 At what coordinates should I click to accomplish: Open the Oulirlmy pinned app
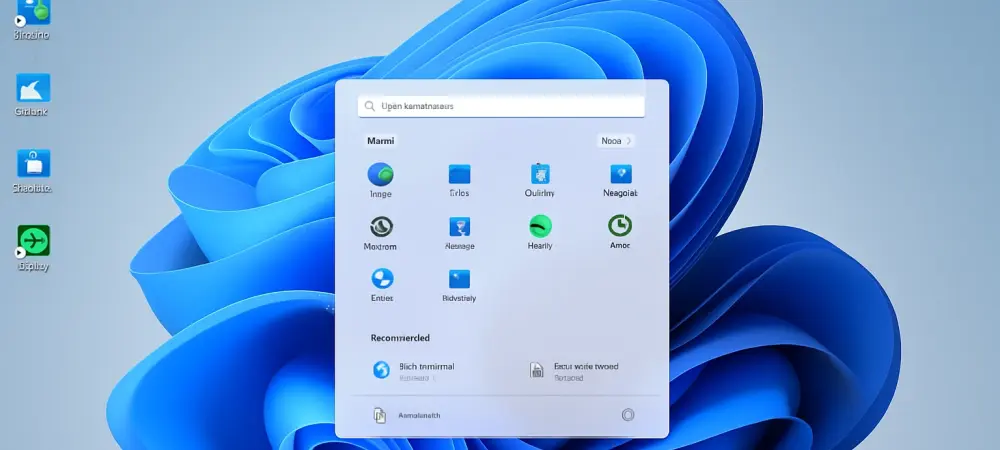pos(540,174)
